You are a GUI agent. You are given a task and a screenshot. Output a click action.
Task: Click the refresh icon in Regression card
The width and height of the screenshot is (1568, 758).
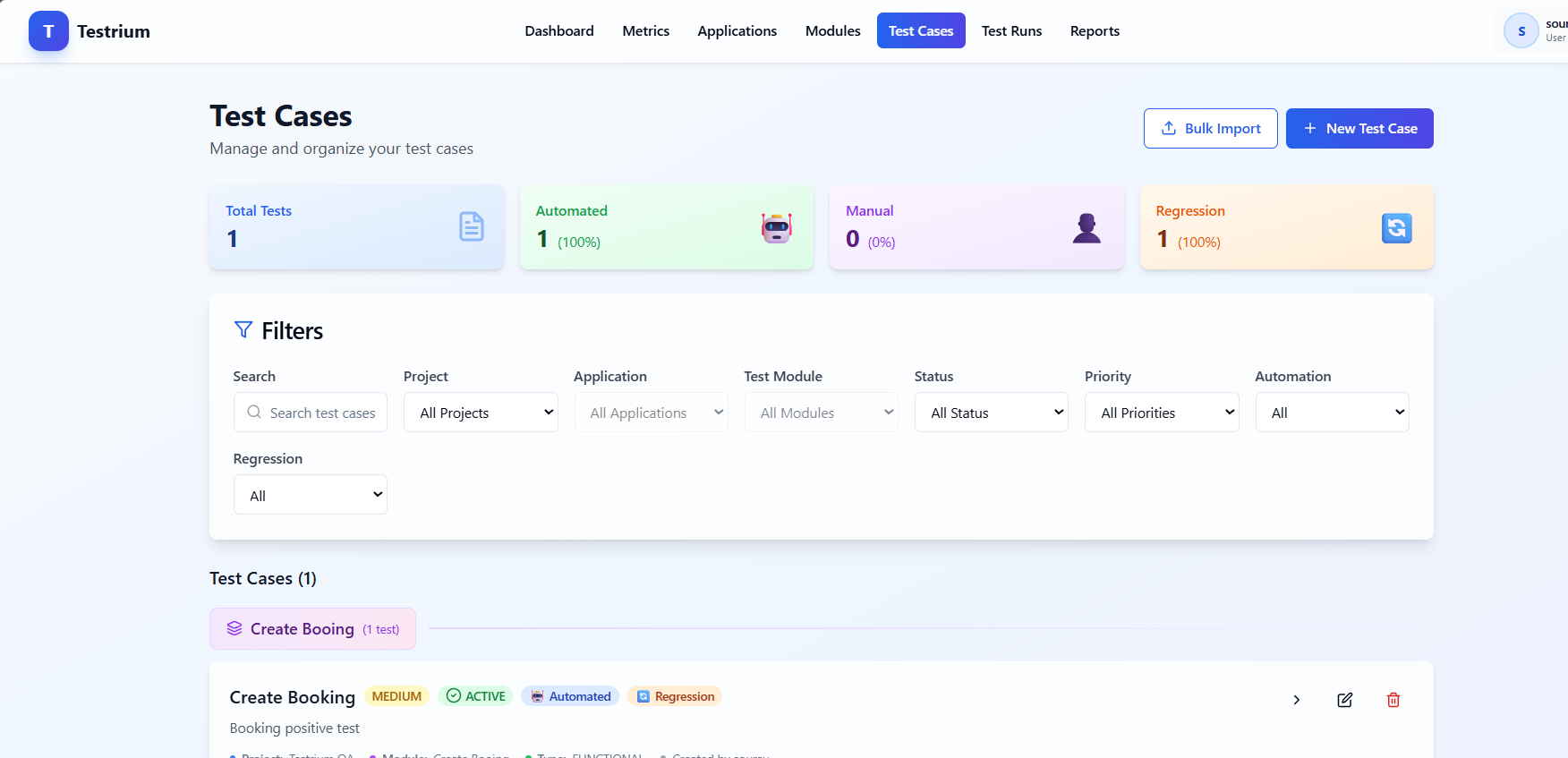tap(1396, 227)
